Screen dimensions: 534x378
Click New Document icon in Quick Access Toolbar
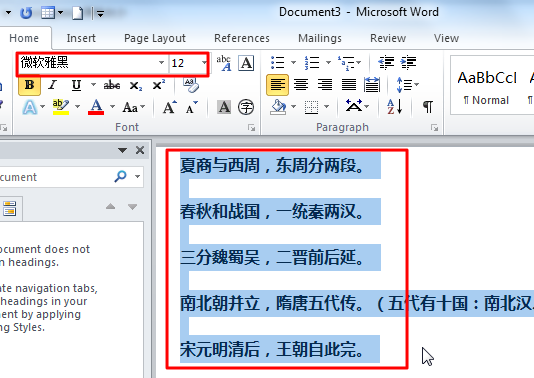[x=78, y=13]
